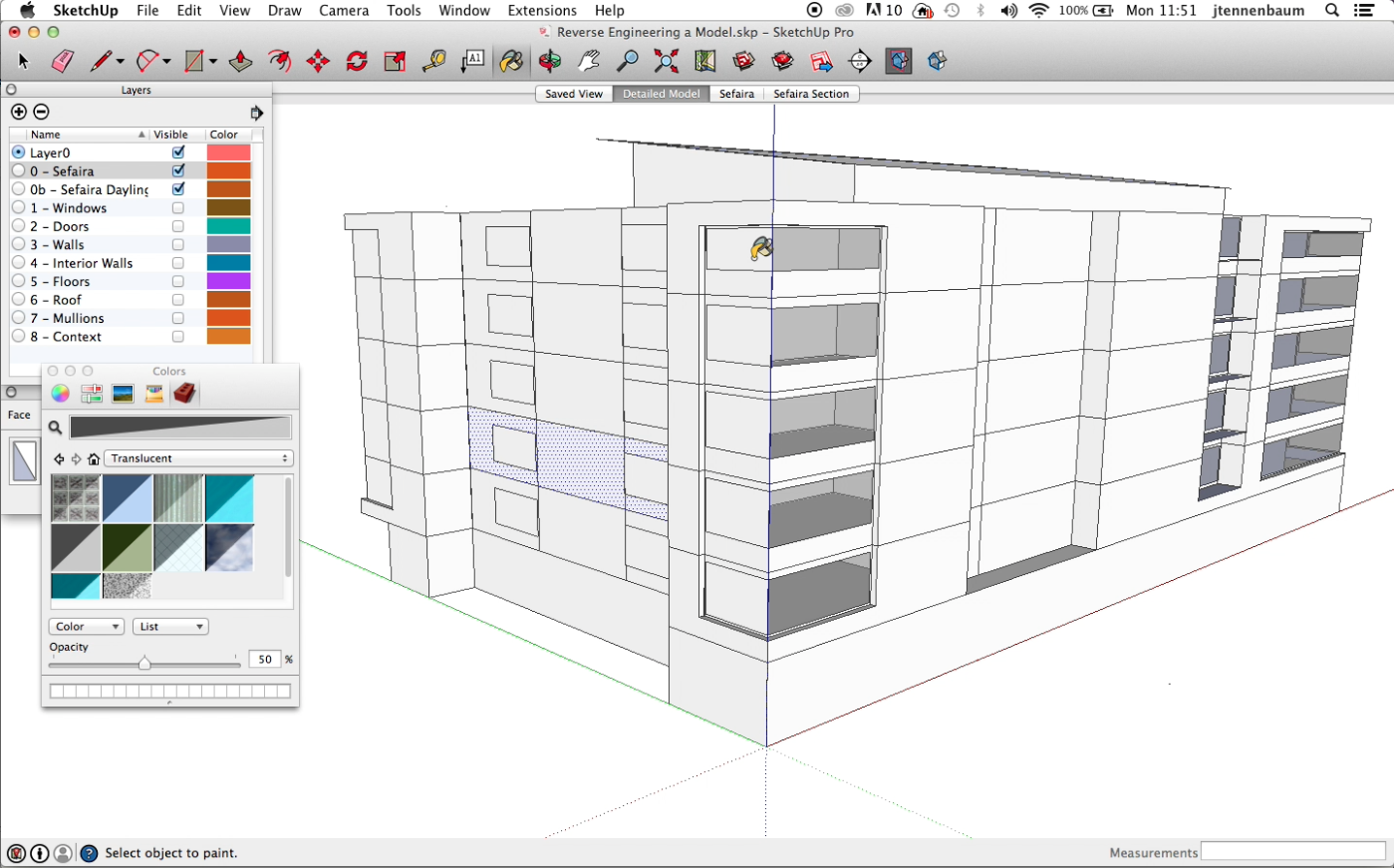Expand the Color dropdown in Colors panel
The image size is (1394, 868).
pos(86,627)
